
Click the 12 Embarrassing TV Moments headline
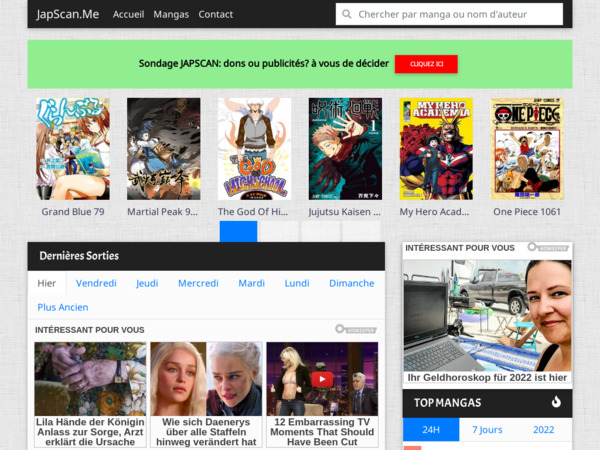point(322,432)
